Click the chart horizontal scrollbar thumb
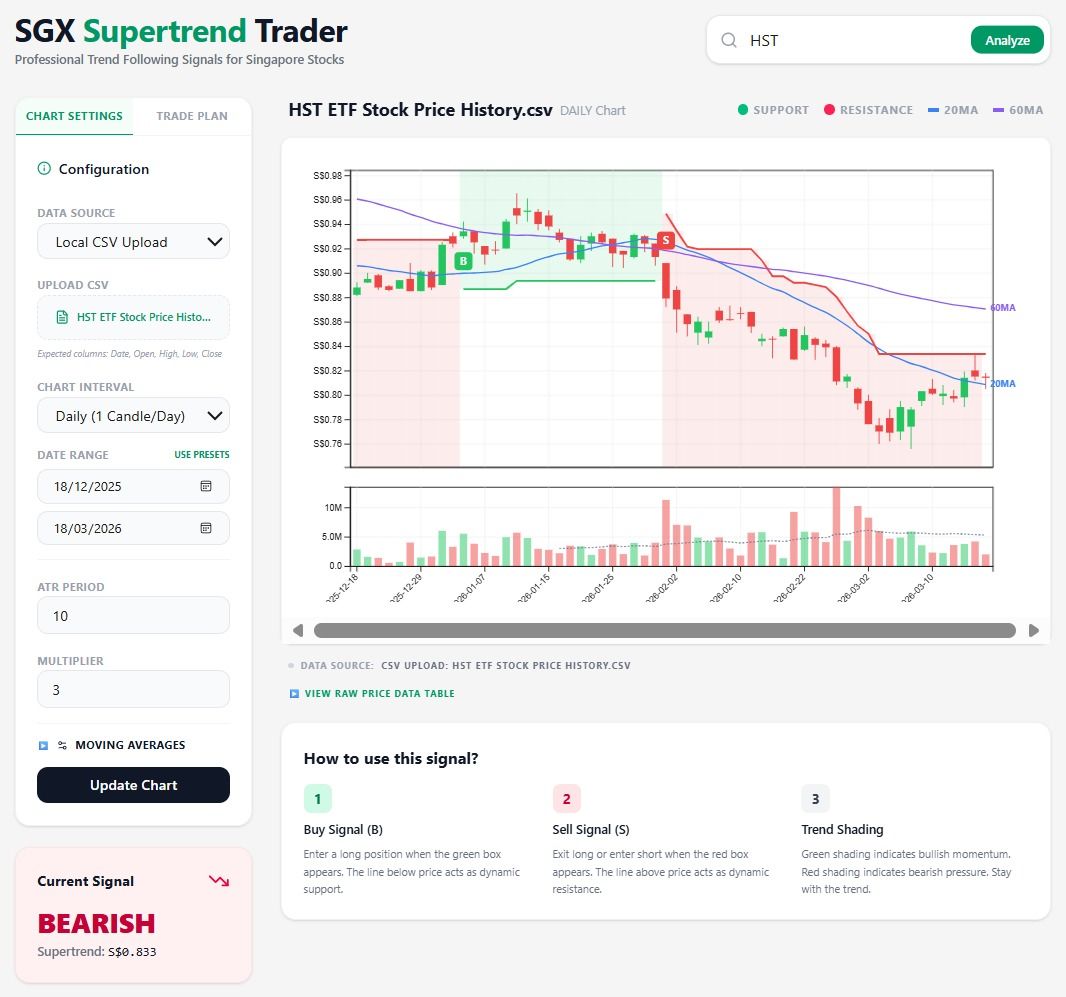This screenshot has height=997, width=1066. [x=664, y=630]
